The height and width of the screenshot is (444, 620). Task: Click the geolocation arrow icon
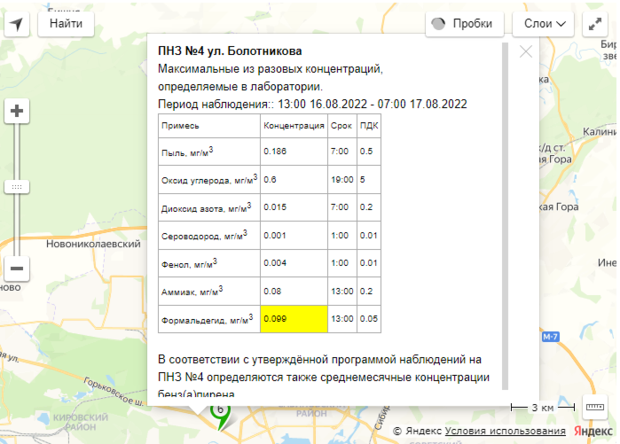click(x=17, y=22)
